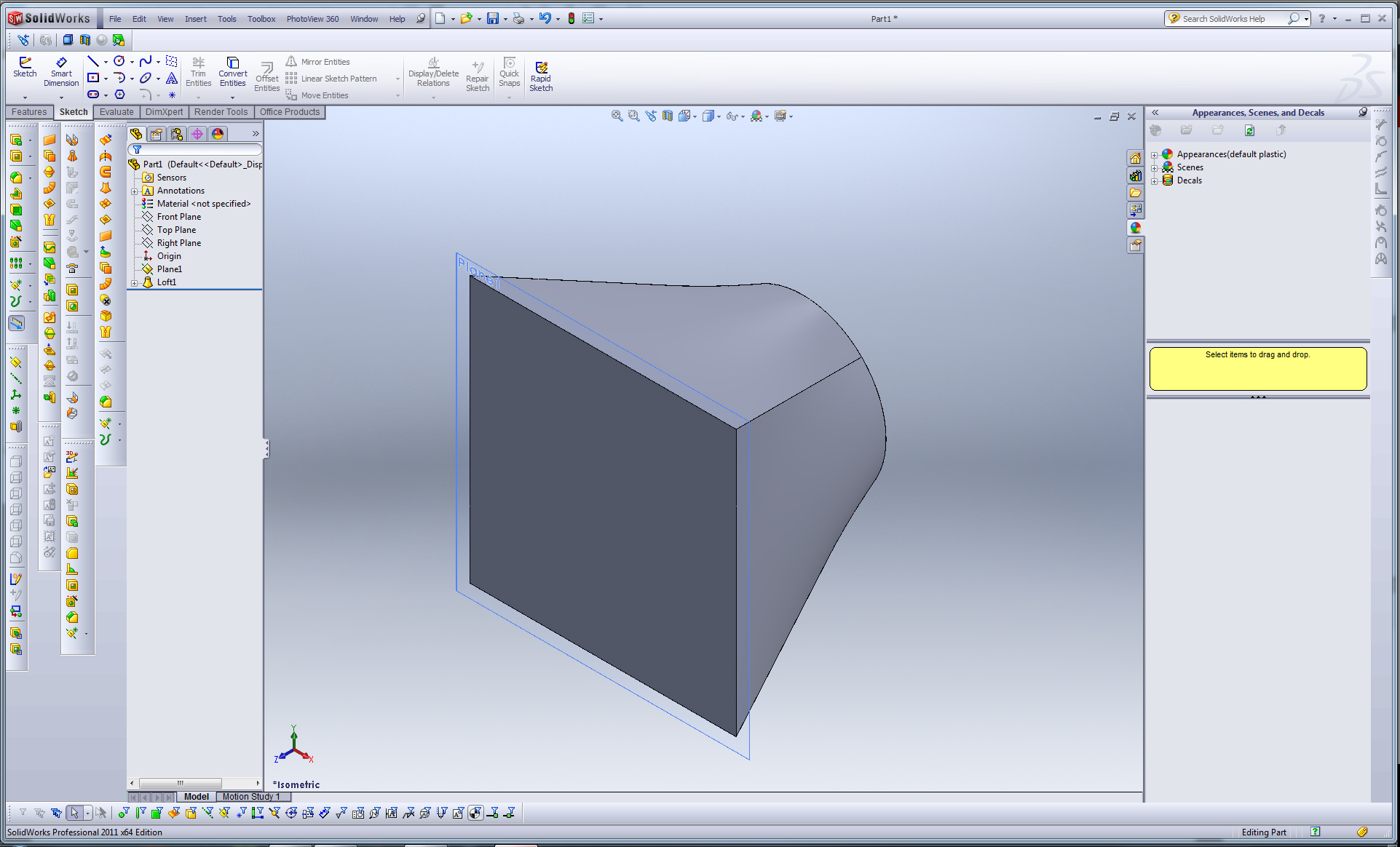Screen dimensions: 1400x847
Task: Select the Spline sketch tool
Action: 146,61
